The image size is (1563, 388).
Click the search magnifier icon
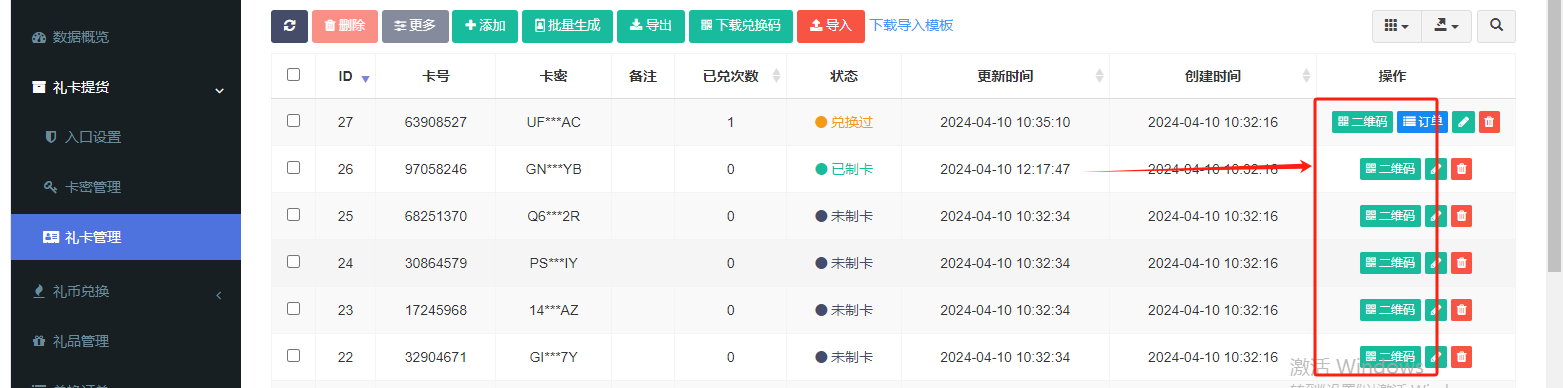[x=1496, y=26]
